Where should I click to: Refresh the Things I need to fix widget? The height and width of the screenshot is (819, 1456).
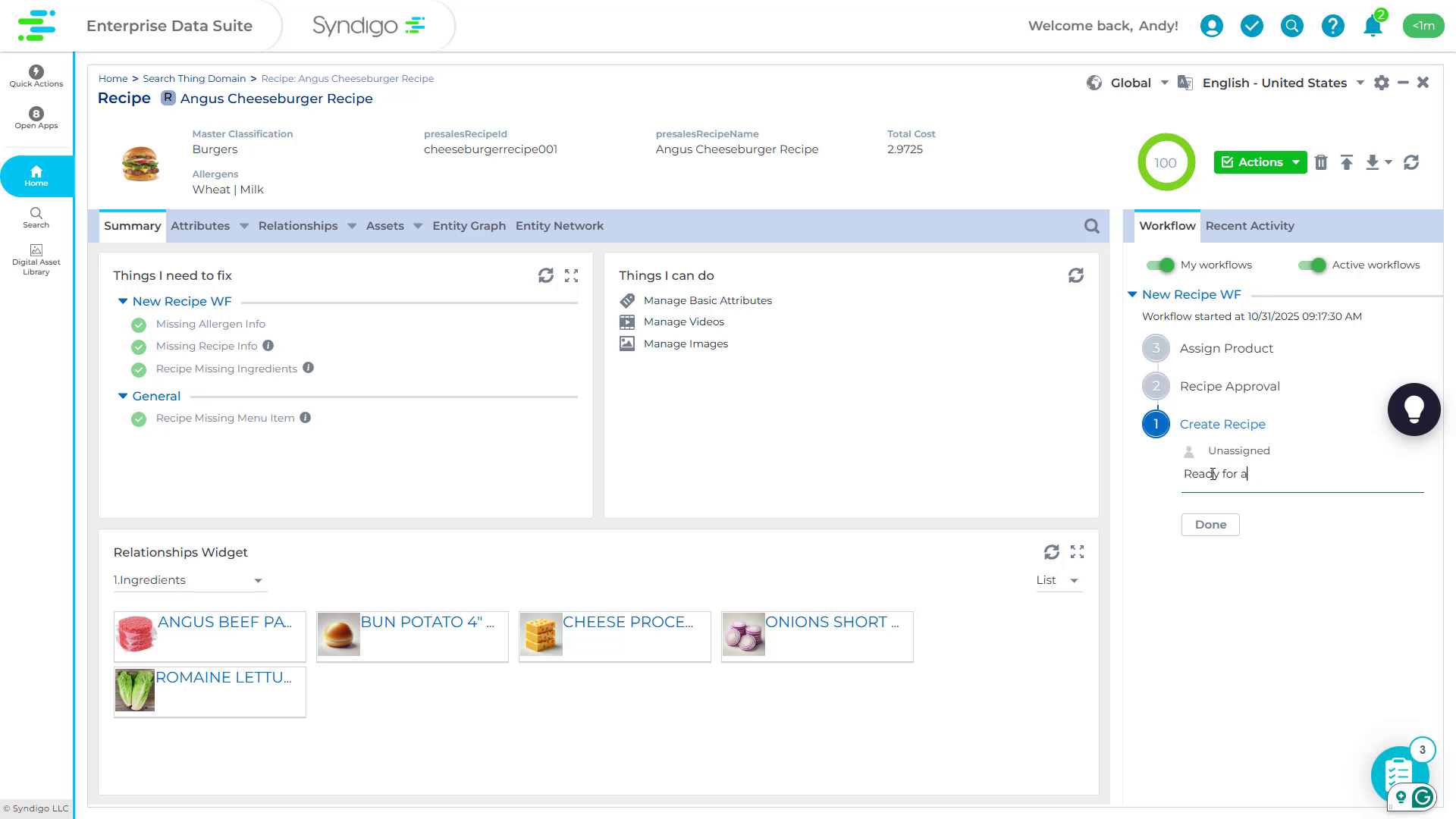click(x=547, y=275)
